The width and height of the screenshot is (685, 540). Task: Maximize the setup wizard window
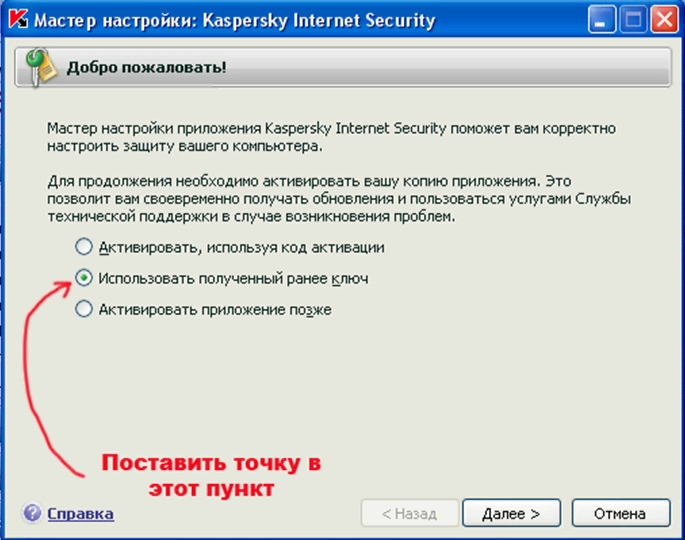[x=632, y=19]
